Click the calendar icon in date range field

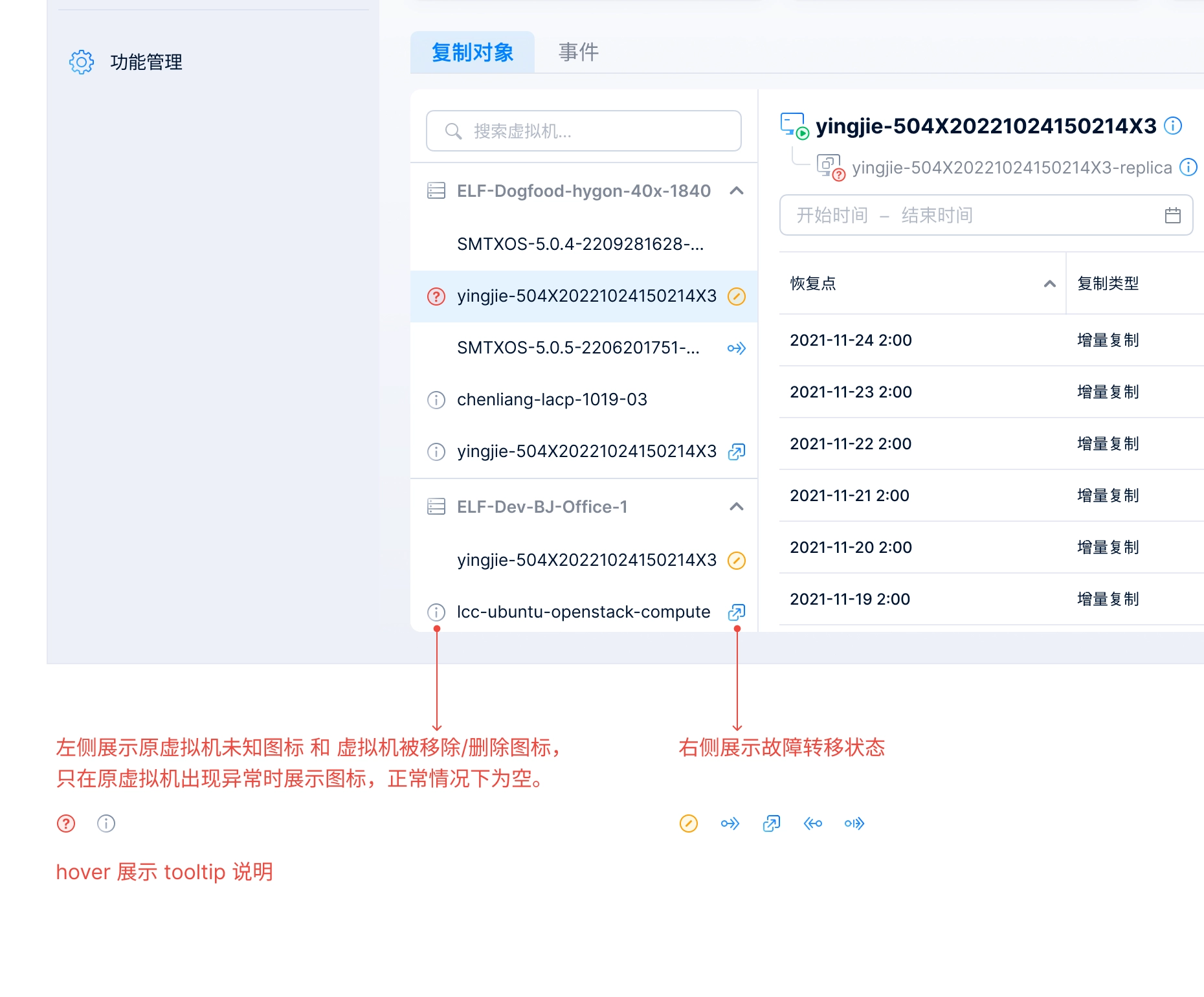point(1172,215)
